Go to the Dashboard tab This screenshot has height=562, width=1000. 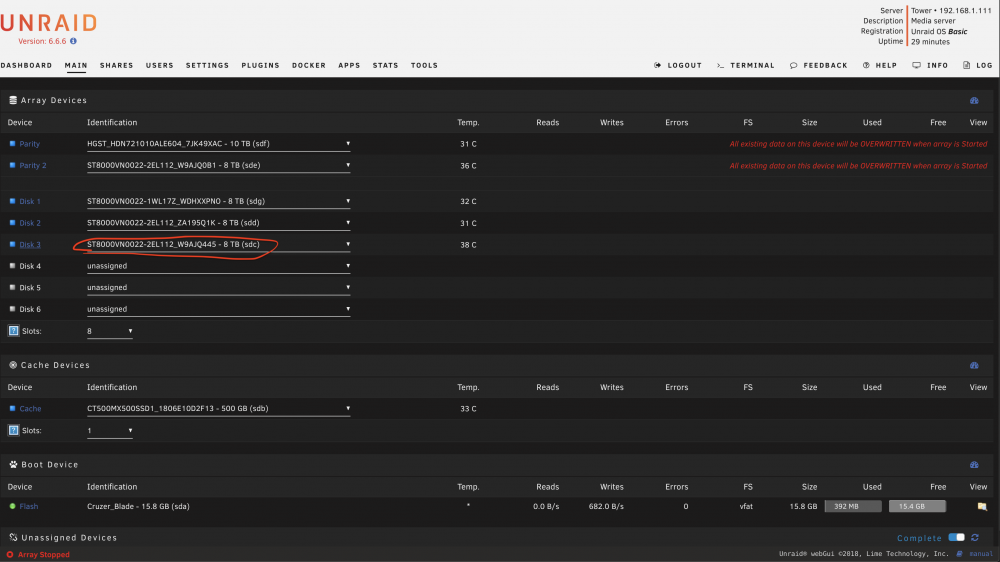[26, 65]
